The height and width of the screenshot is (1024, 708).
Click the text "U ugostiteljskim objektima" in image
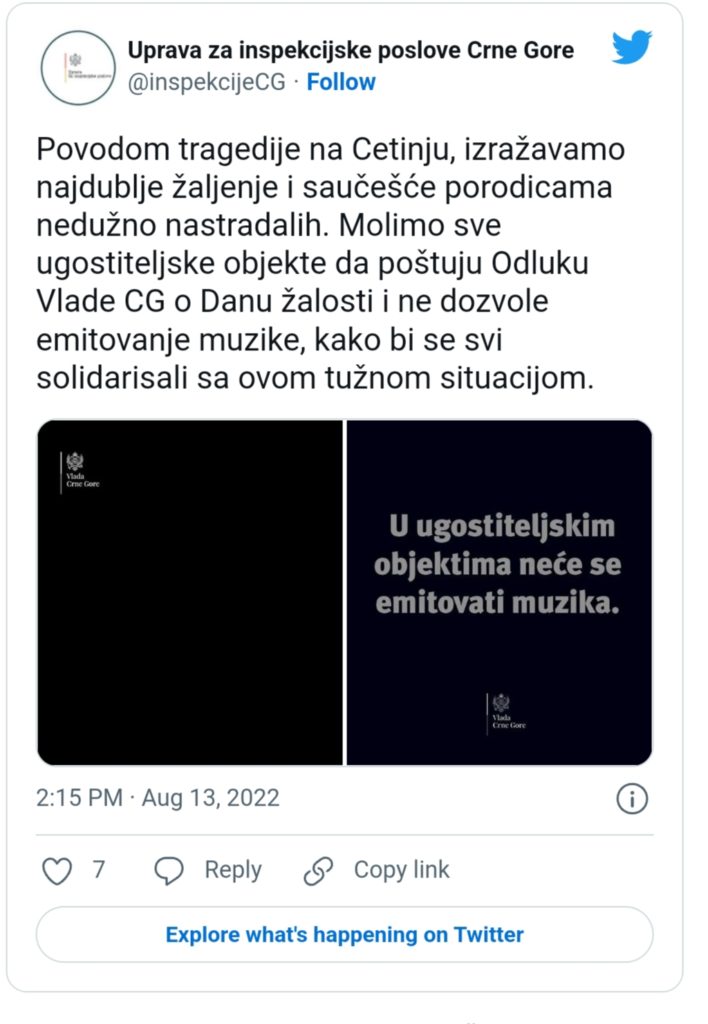pyautogui.click(x=498, y=545)
